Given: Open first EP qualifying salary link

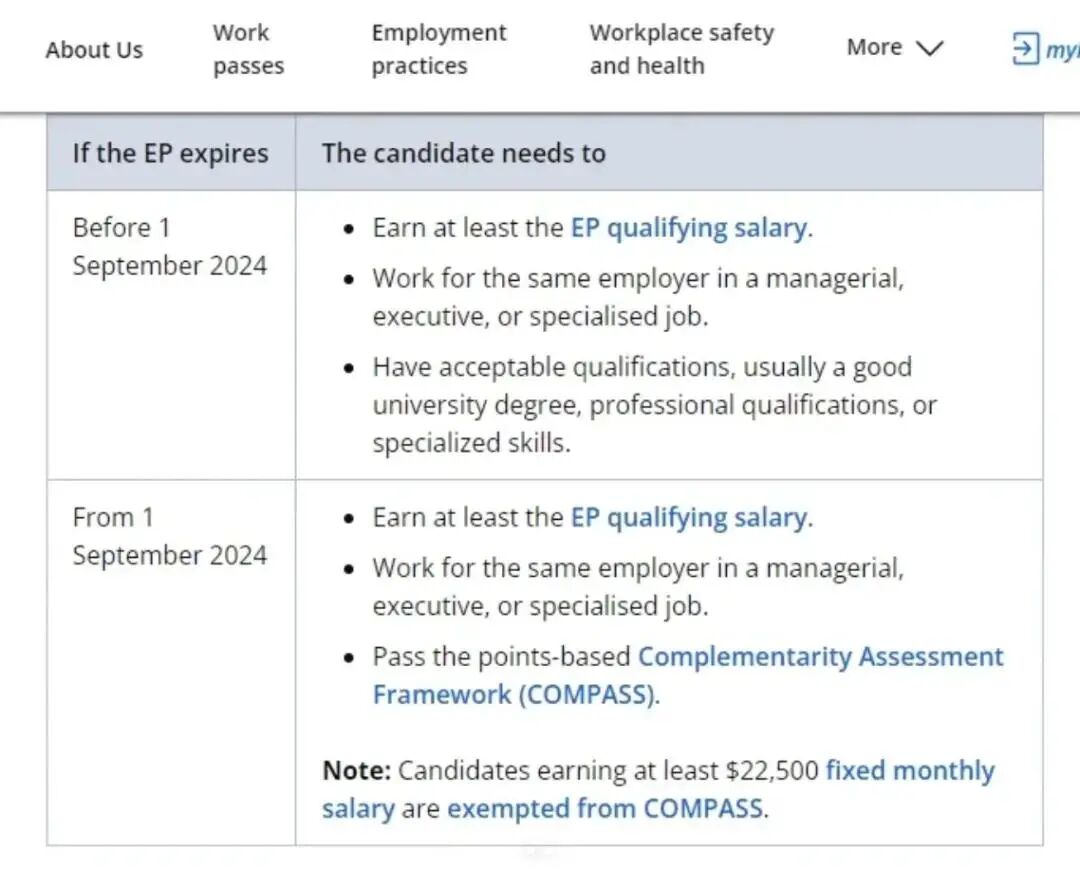Looking at the screenshot, I should tap(692, 228).
